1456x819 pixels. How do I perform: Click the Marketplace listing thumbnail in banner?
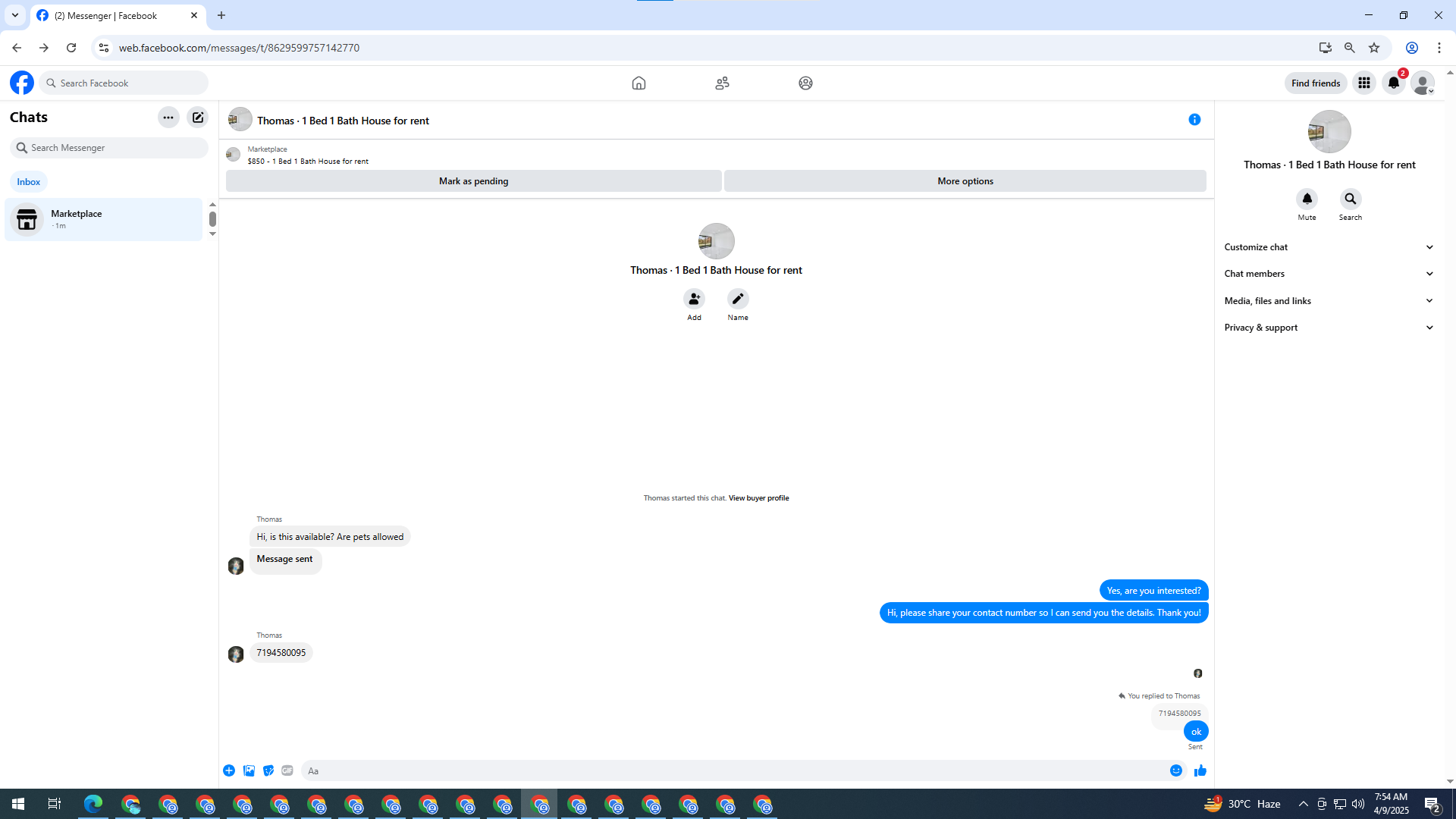tap(234, 155)
